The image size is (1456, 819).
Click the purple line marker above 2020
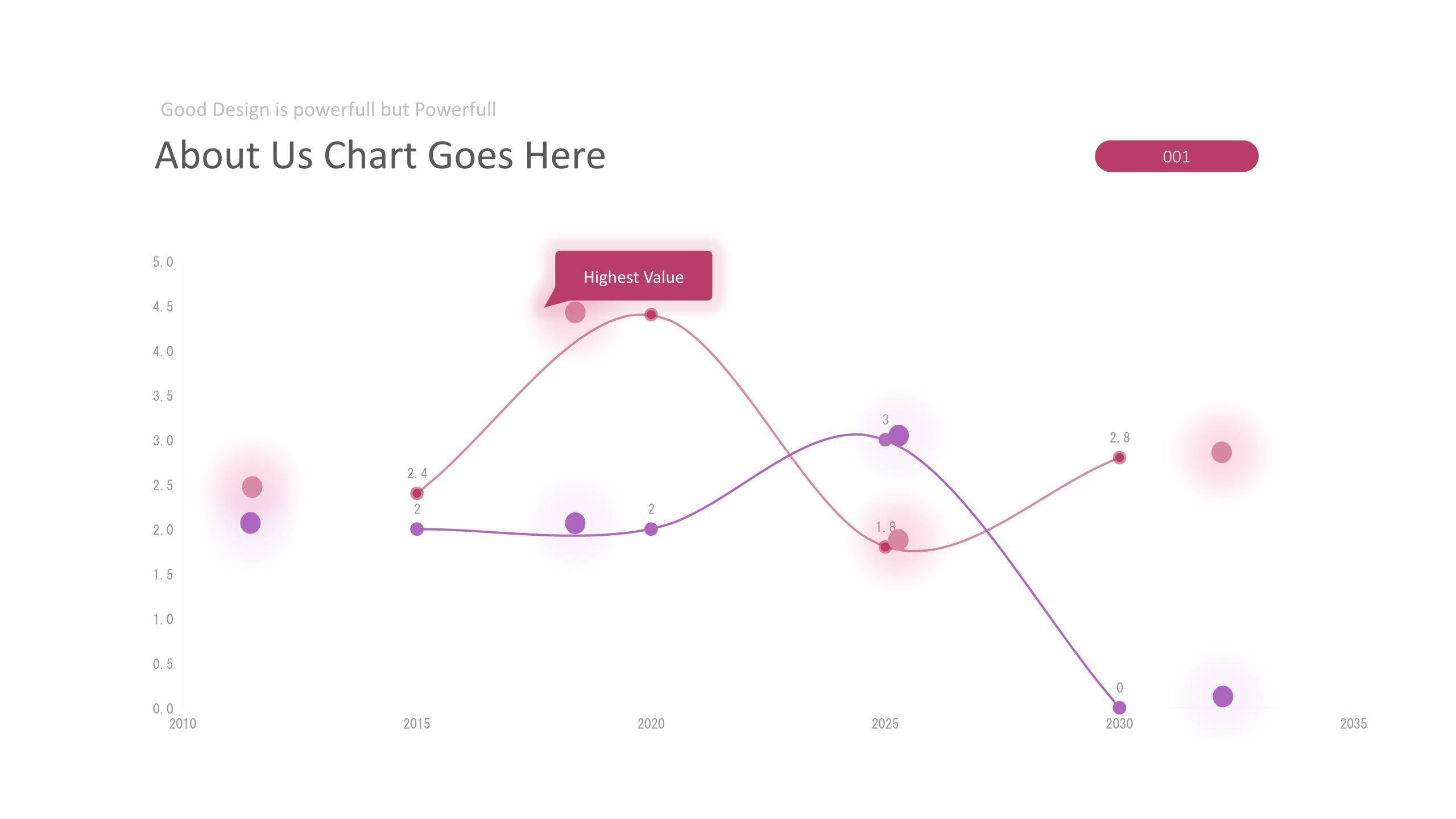pos(651,529)
